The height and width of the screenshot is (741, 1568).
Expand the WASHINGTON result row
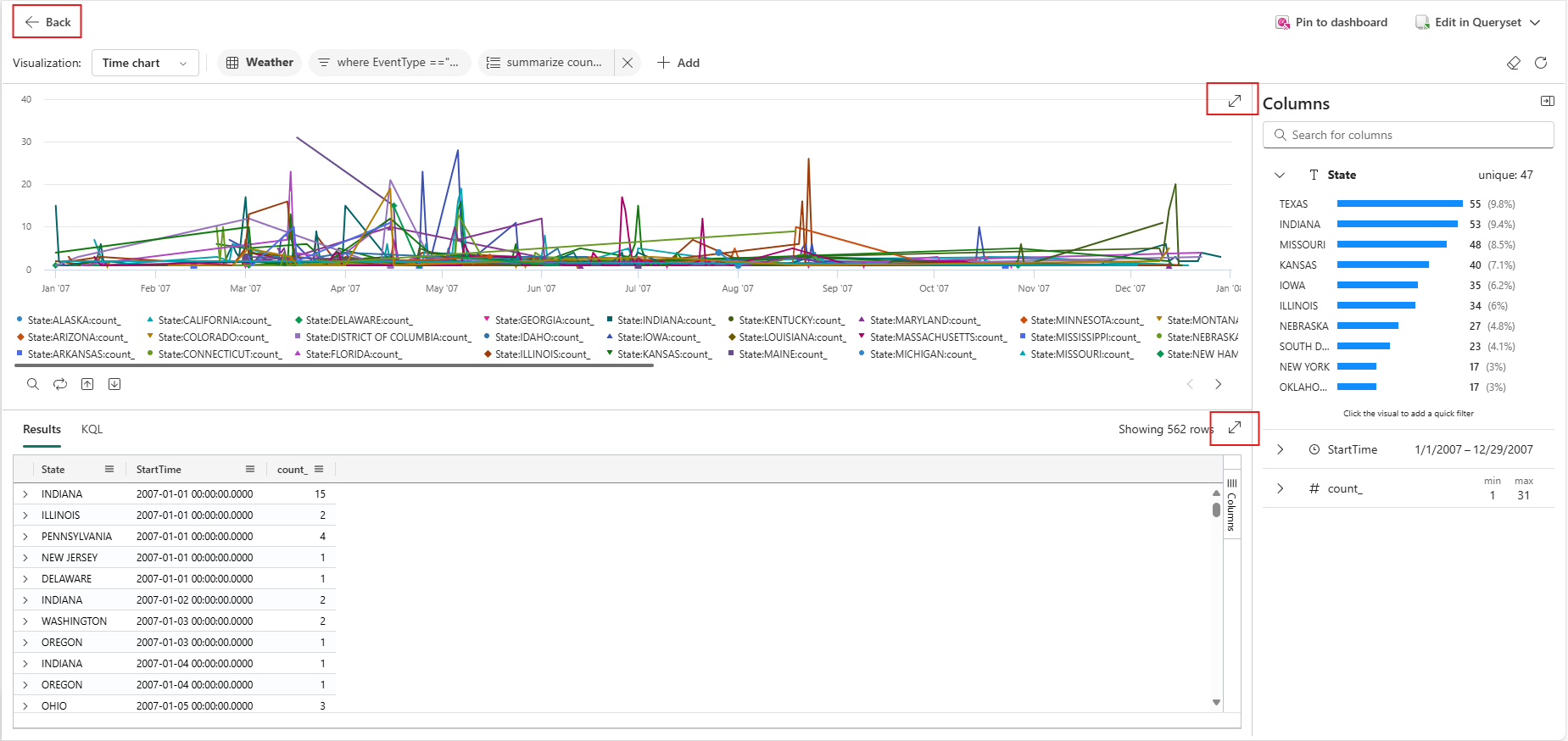click(25, 621)
